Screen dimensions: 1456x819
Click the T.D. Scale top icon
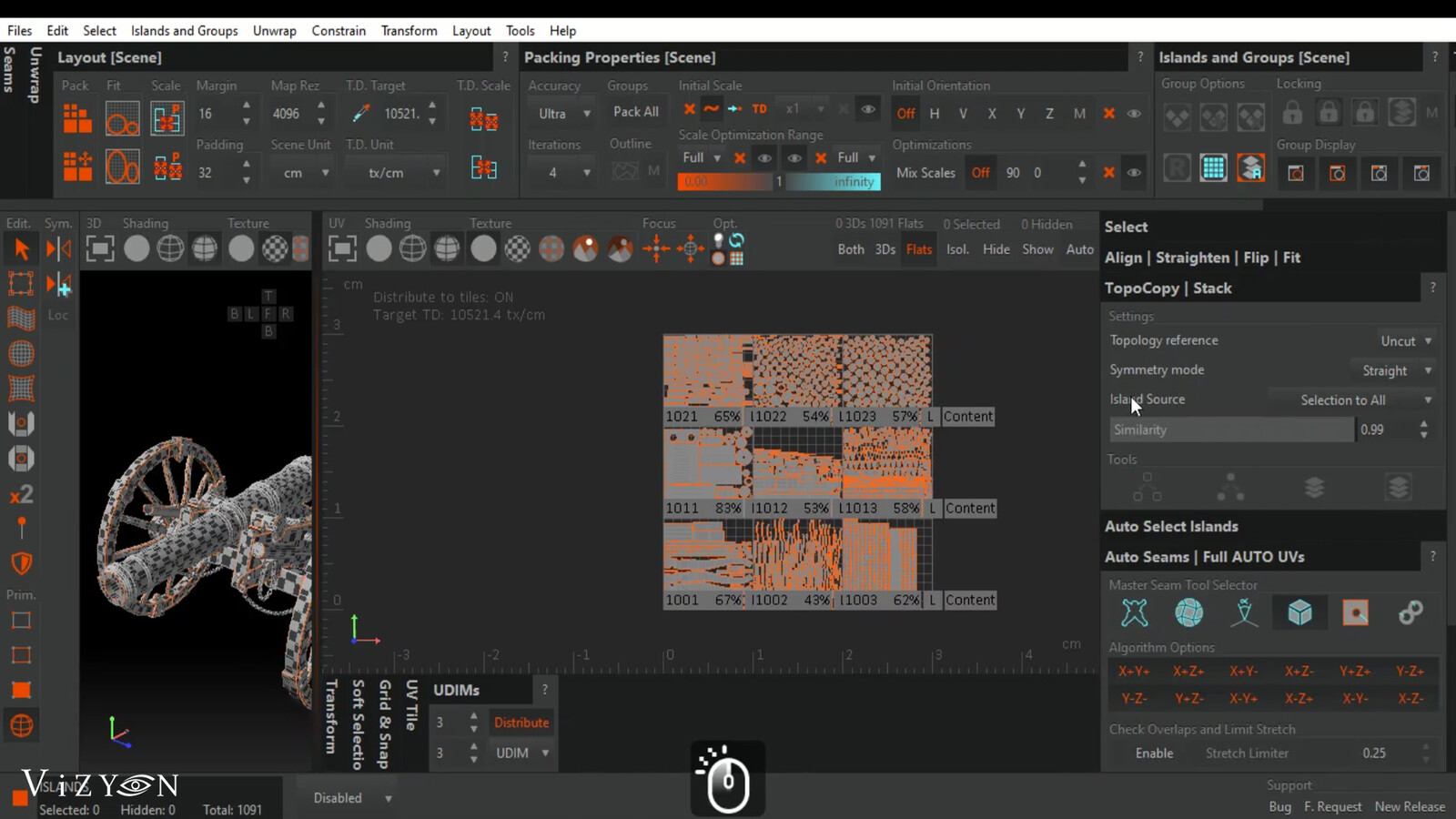pyautogui.click(x=483, y=118)
